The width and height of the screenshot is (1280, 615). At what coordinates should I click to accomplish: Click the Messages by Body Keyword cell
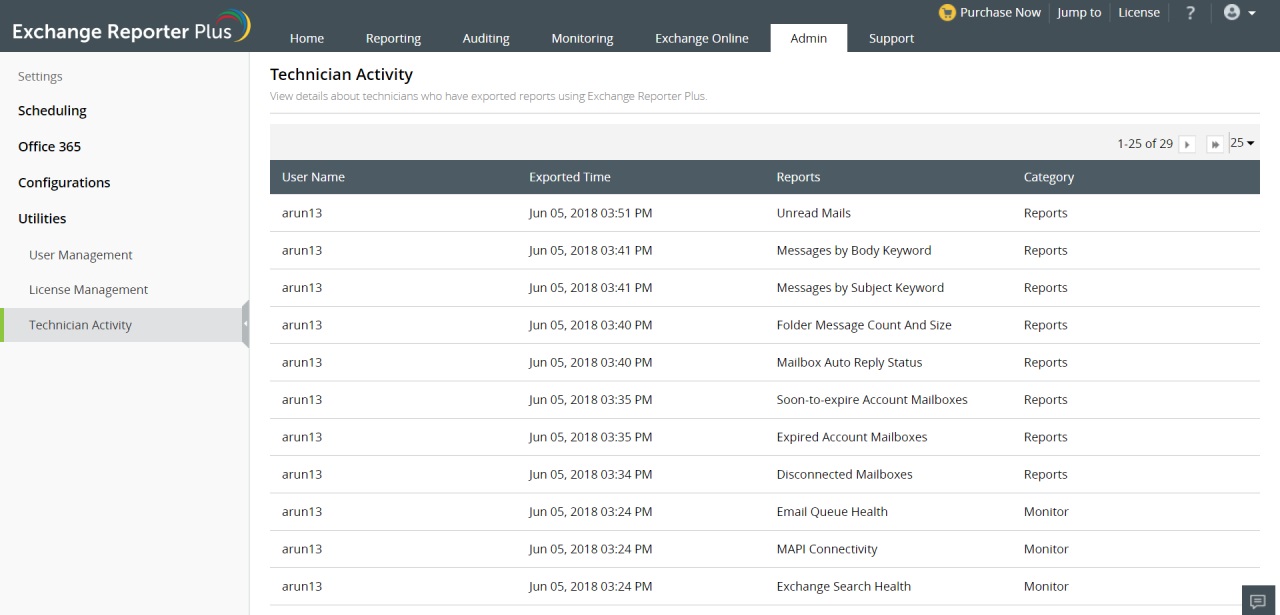pyautogui.click(x=854, y=251)
